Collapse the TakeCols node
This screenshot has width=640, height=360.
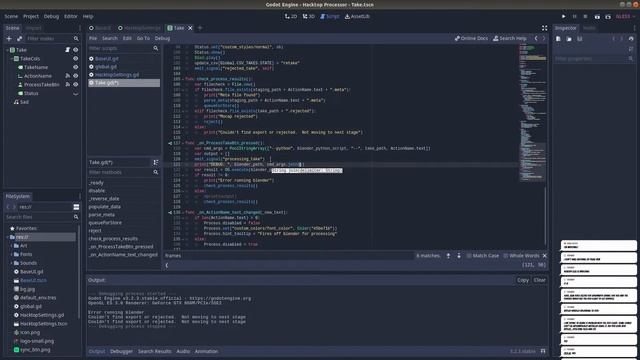click(x=11, y=59)
